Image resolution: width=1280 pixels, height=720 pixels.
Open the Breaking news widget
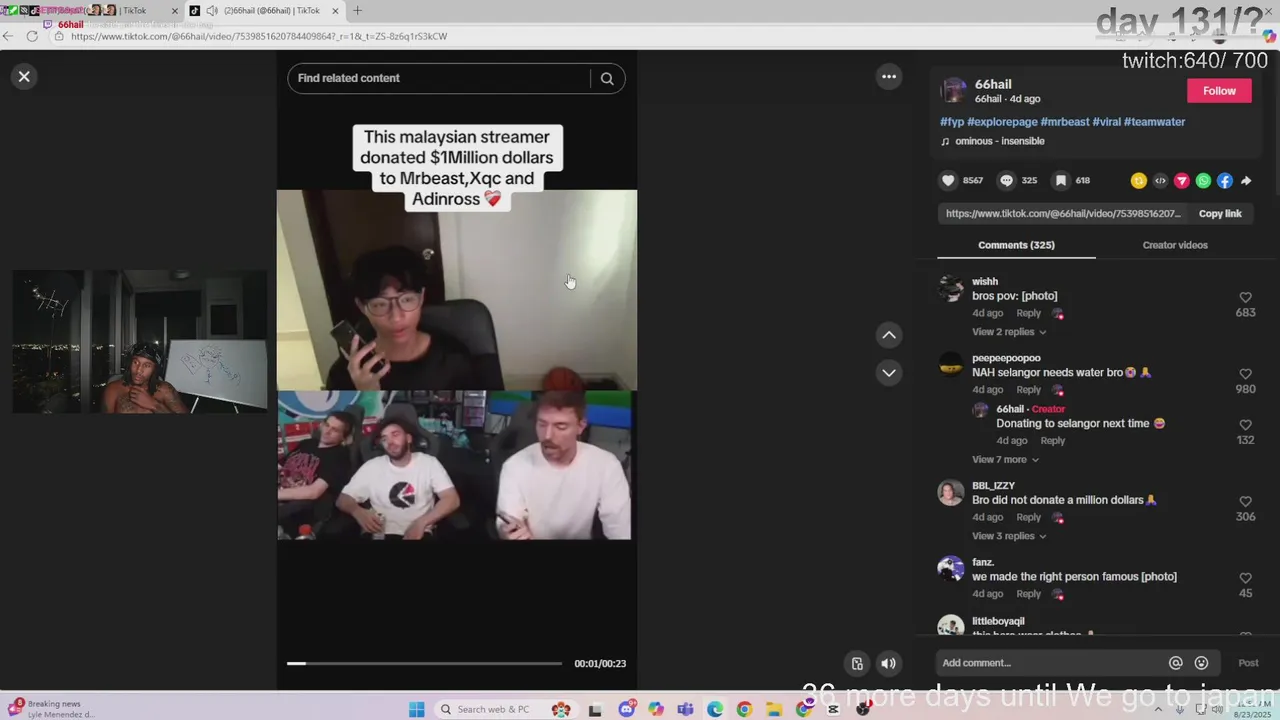[x=50, y=709]
